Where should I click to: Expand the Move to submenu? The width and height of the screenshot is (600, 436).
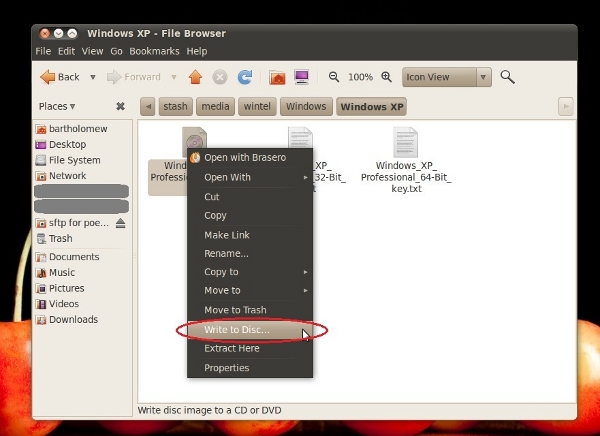coord(250,291)
